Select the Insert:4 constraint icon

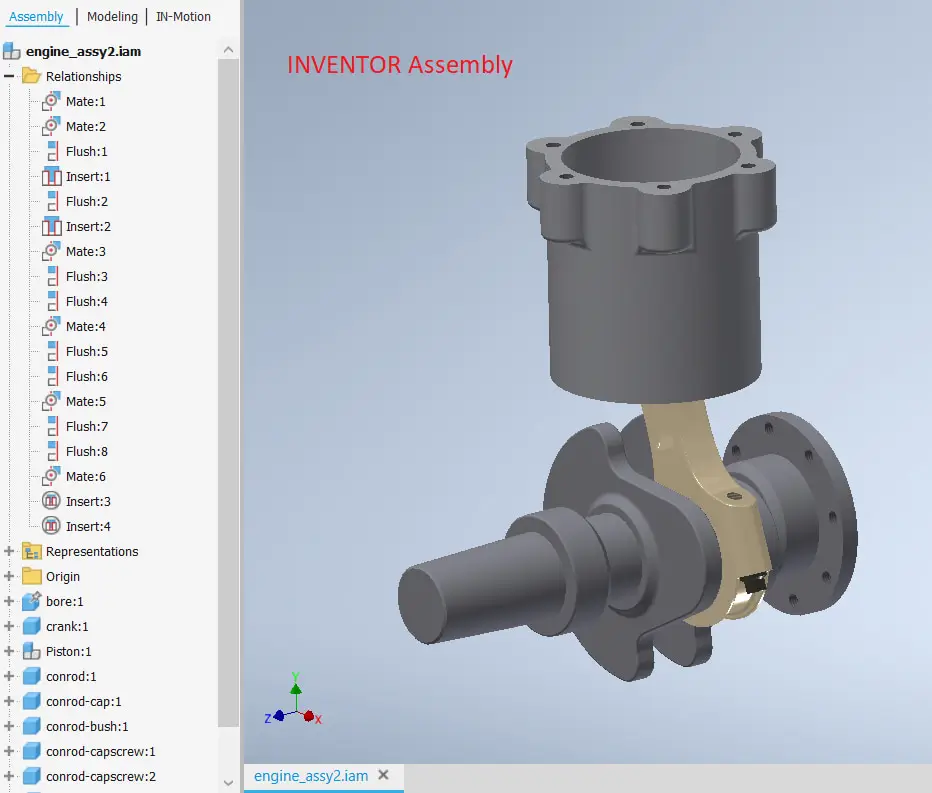click(x=52, y=526)
